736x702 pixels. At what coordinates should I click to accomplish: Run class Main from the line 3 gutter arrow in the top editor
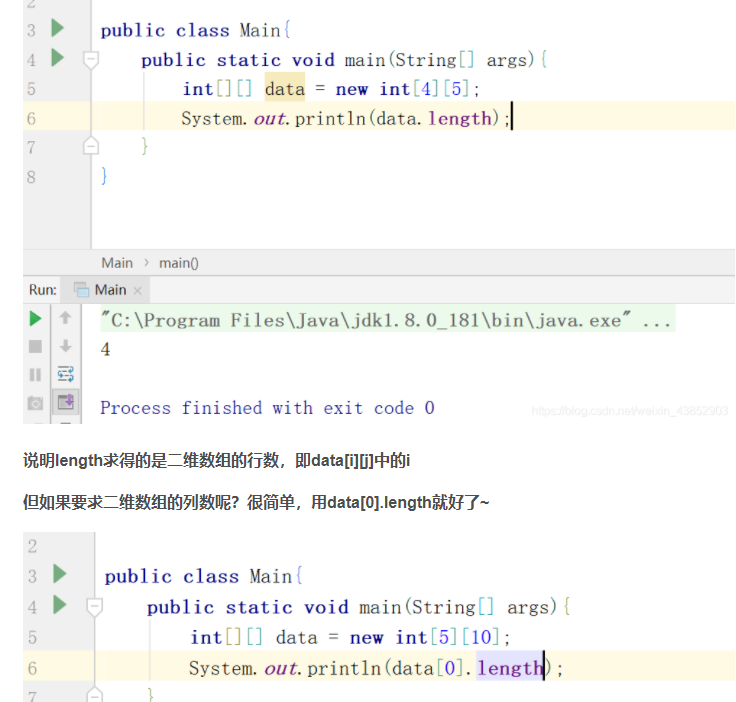pos(57,28)
